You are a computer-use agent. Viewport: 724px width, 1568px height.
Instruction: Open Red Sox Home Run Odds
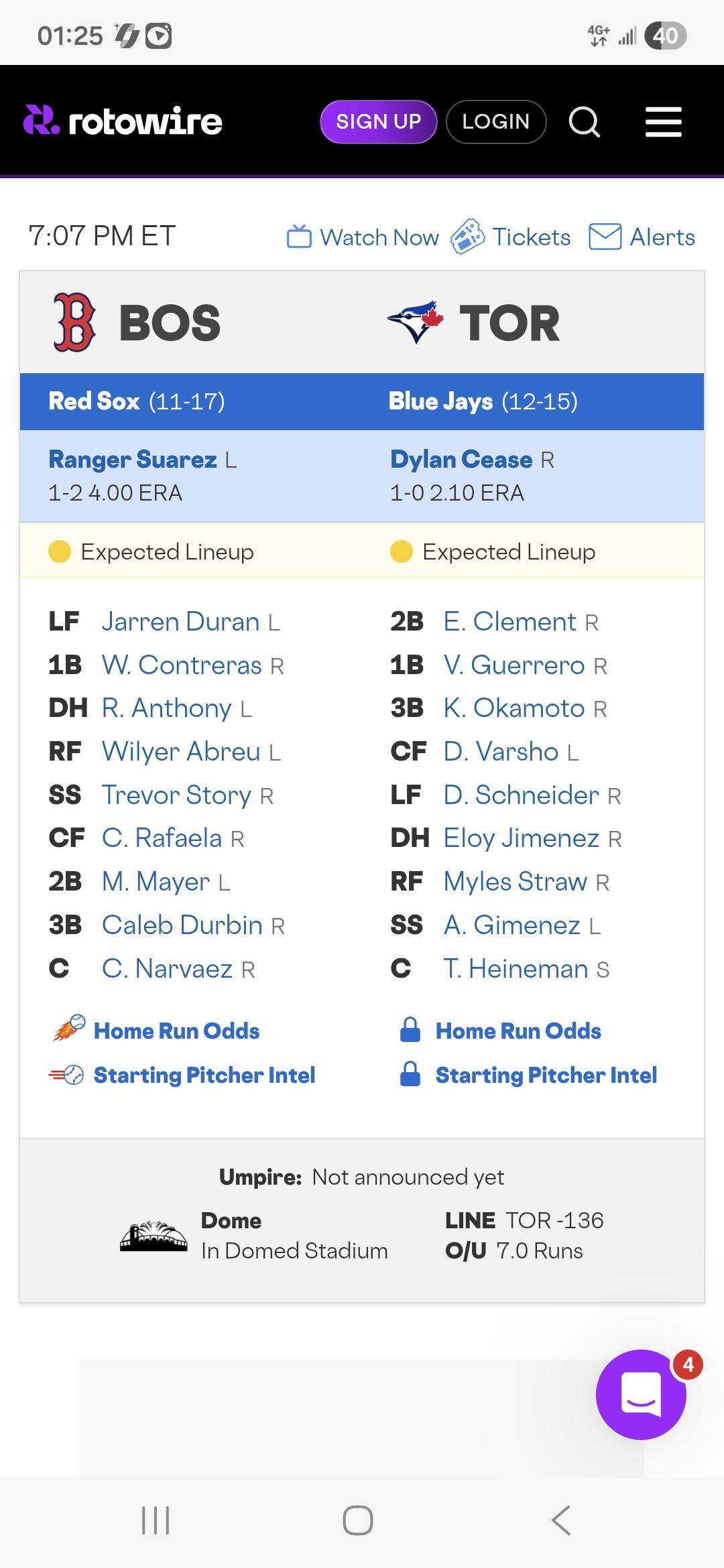176,1031
